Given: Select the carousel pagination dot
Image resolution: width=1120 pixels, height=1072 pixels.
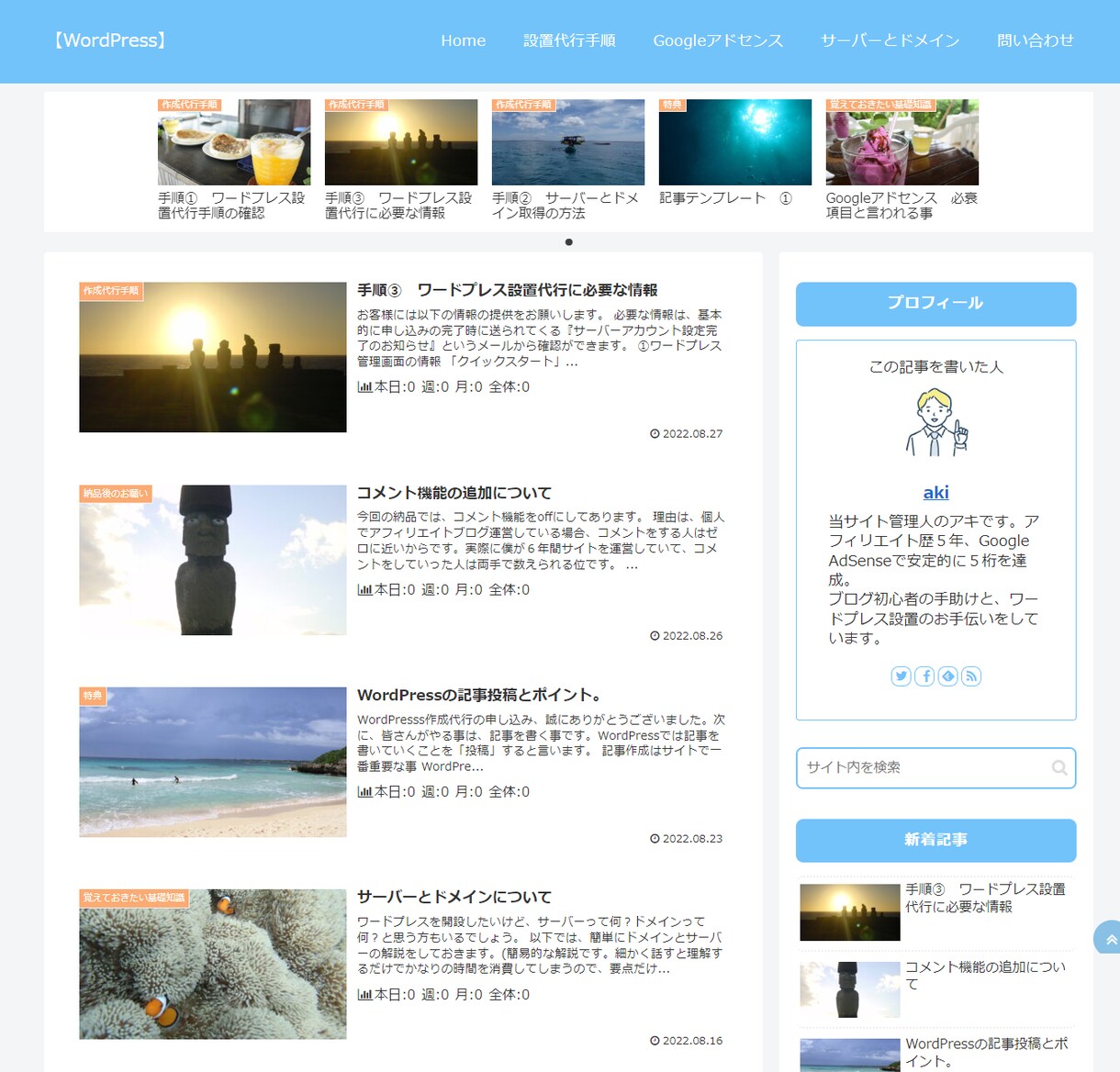Looking at the screenshot, I should tap(569, 242).
